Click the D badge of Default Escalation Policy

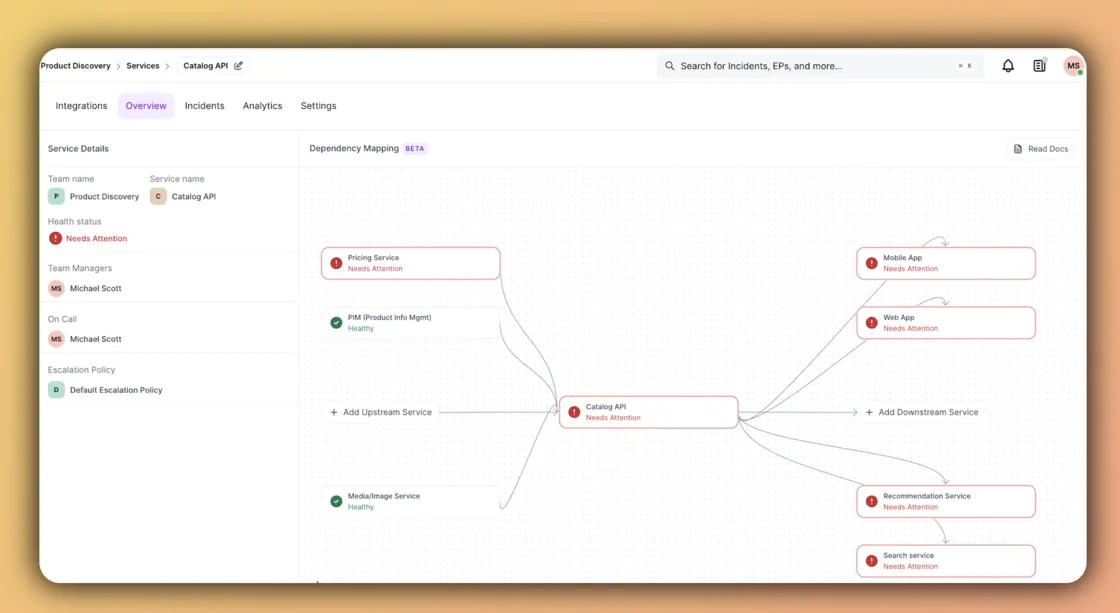(x=56, y=390)
